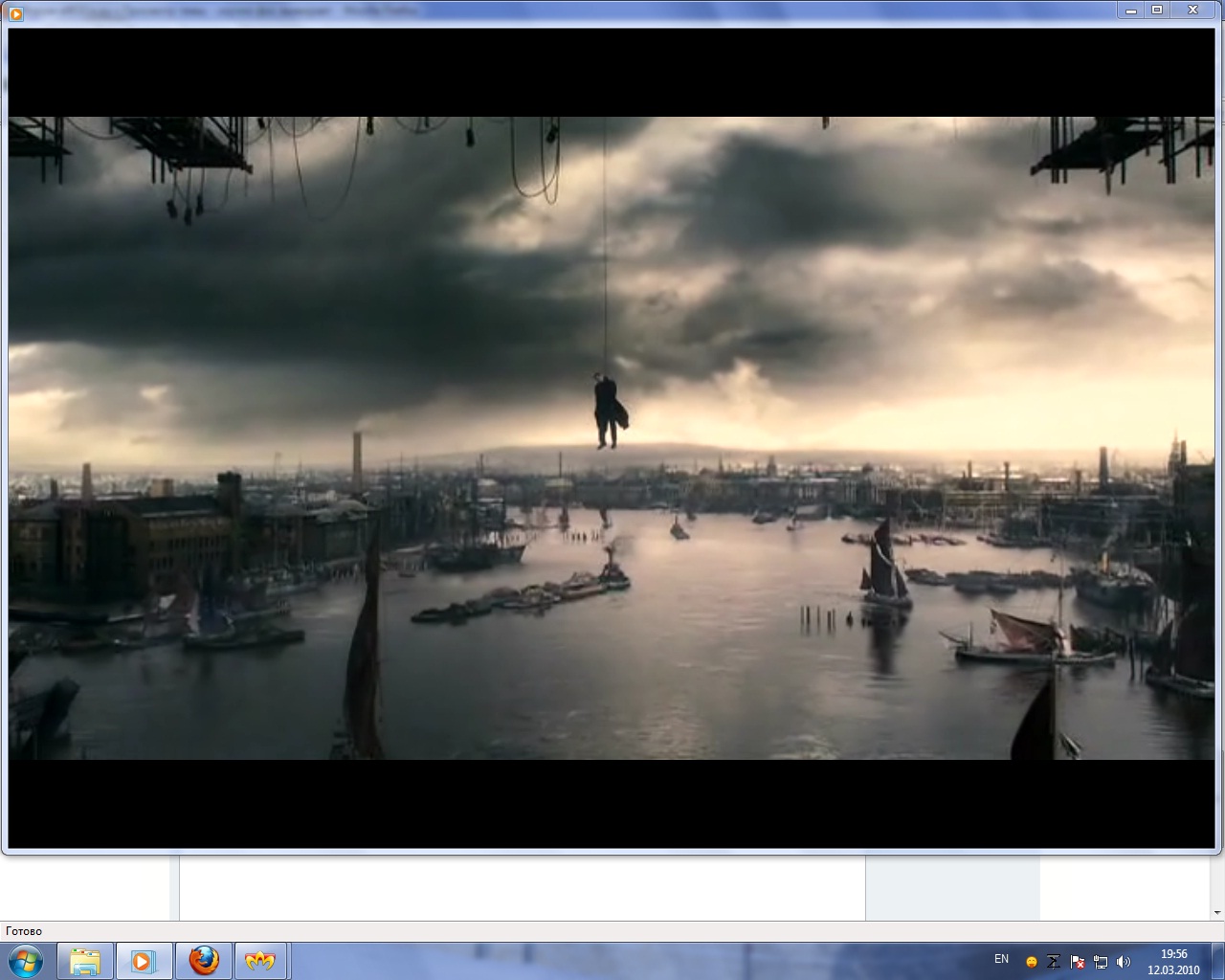The width and height of the screenshot is (1225, 980).
Task: Open the volume speaker tray icon
Action: (x=1124, y=962)
